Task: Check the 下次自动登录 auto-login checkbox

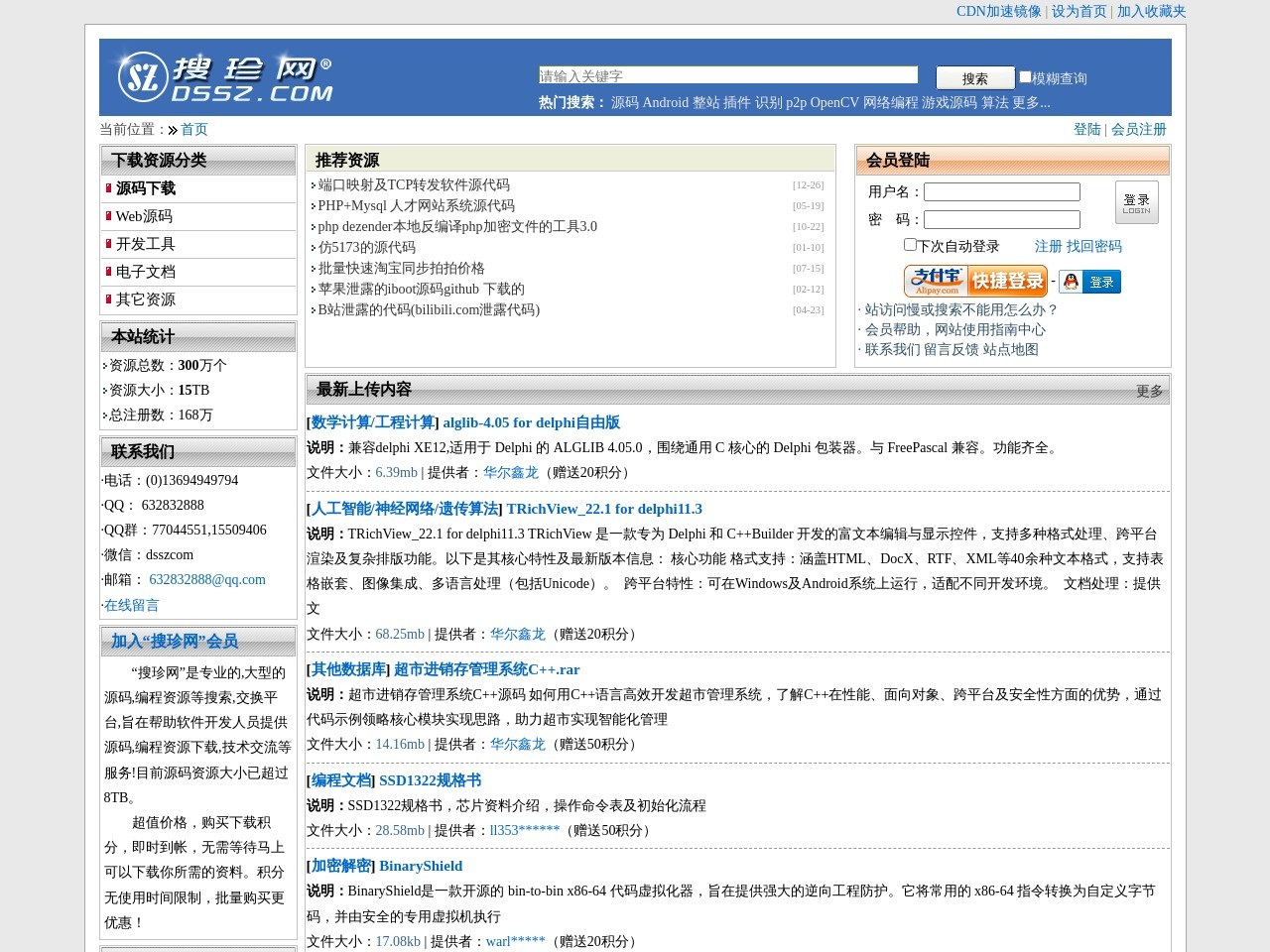Action: [x=910, y=244]
